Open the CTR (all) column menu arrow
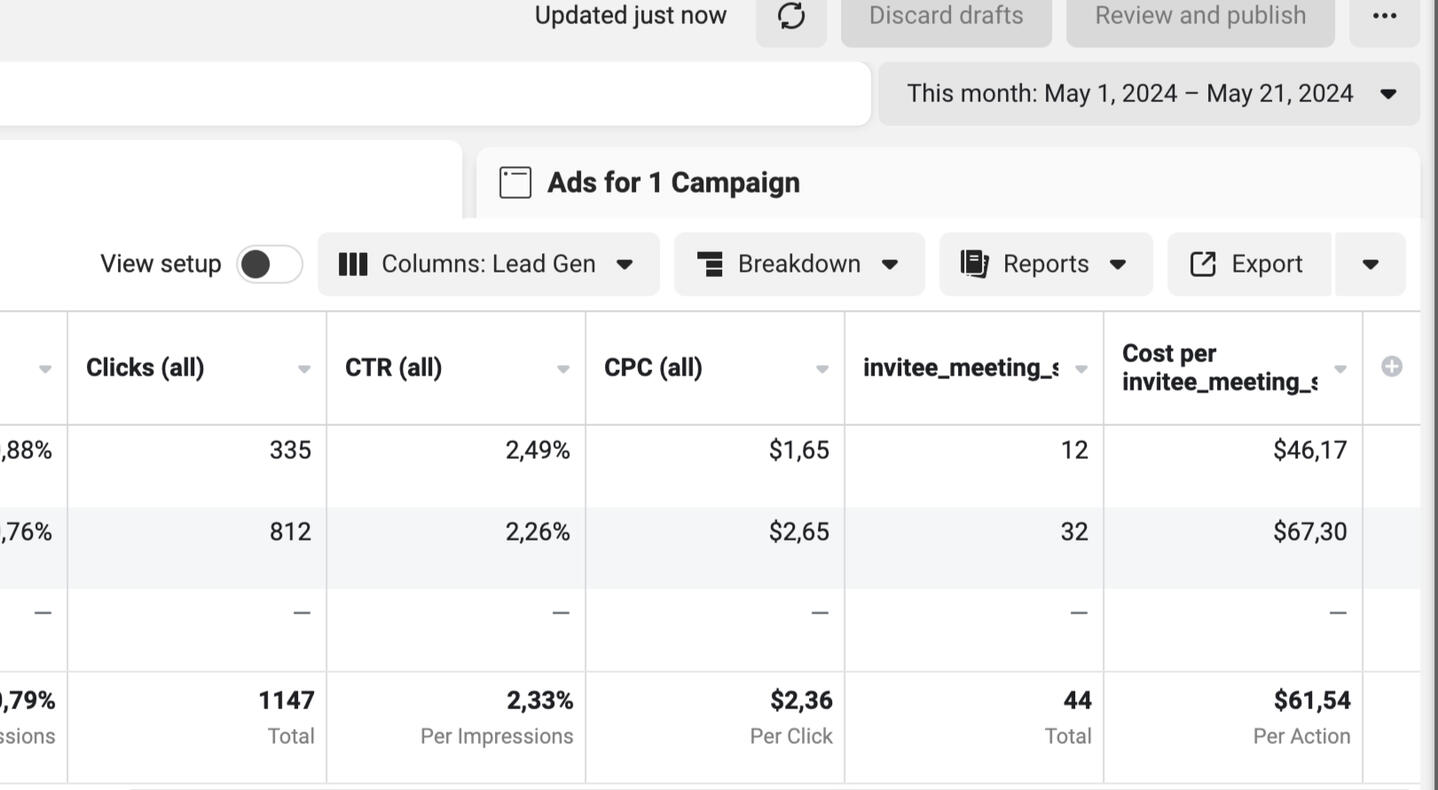 pos(563,369)
